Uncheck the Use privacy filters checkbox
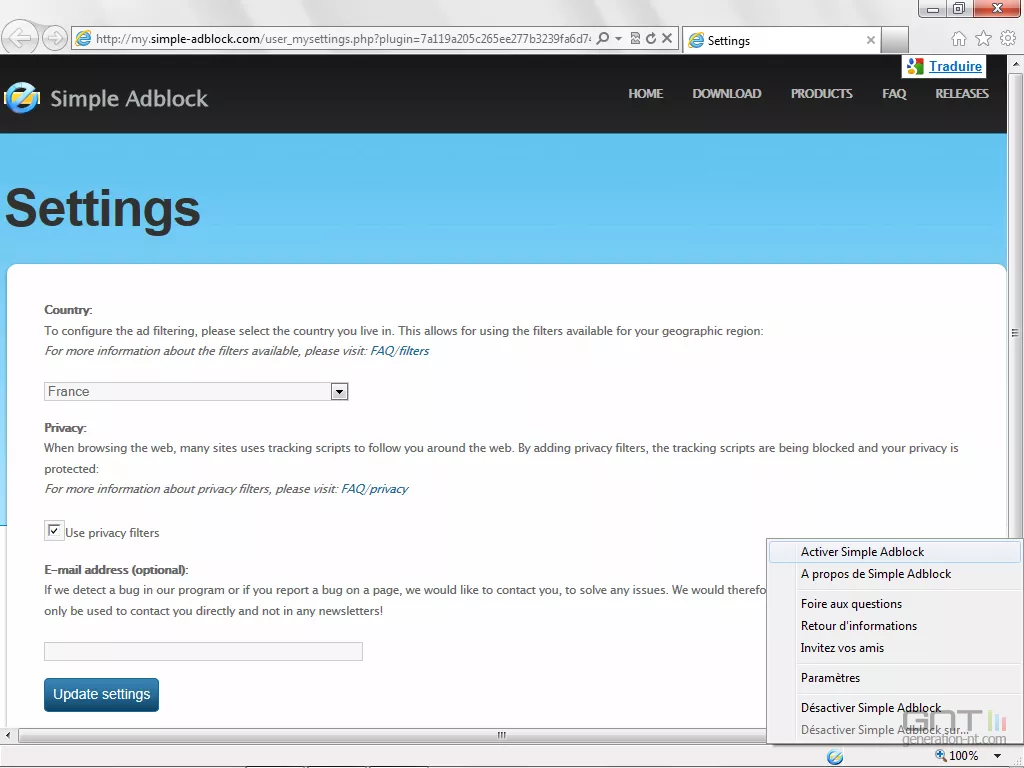Viewport: 1024px width, 768px height. click(54, 531)
